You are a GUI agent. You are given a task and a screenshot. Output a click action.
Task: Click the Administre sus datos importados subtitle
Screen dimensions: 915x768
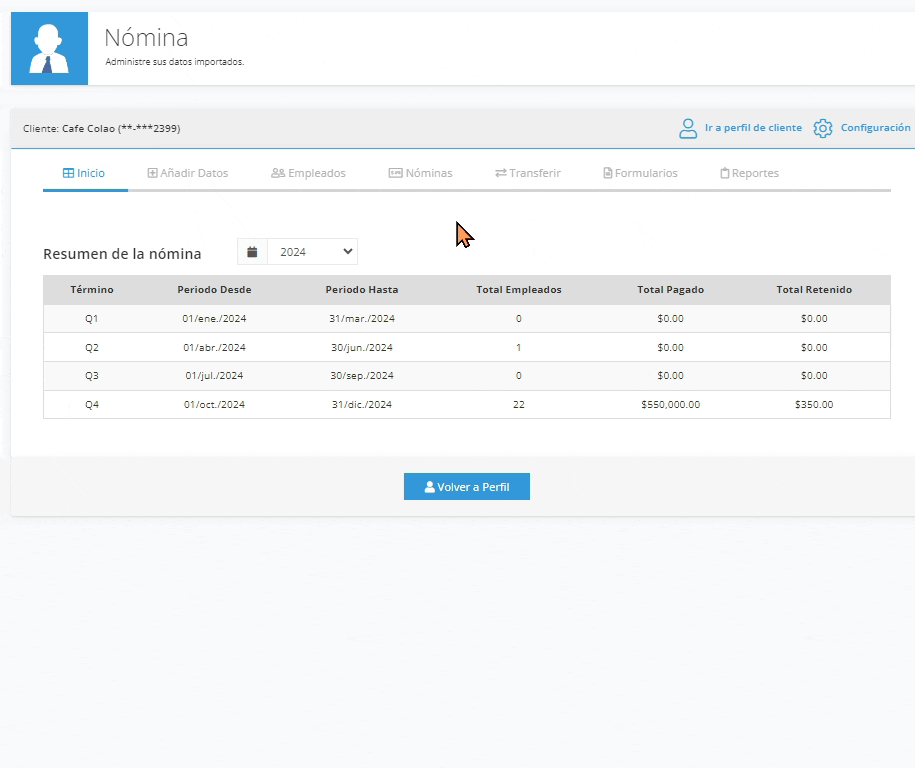(x=174, y=62)
